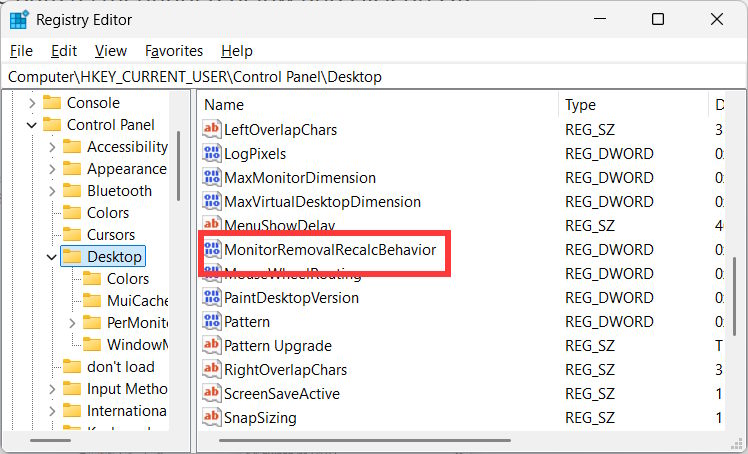Image resolution: width=748 pixels, height=454 pixels.
Task: Click the tree pane horizontal scrollbar
Action: 50,441
